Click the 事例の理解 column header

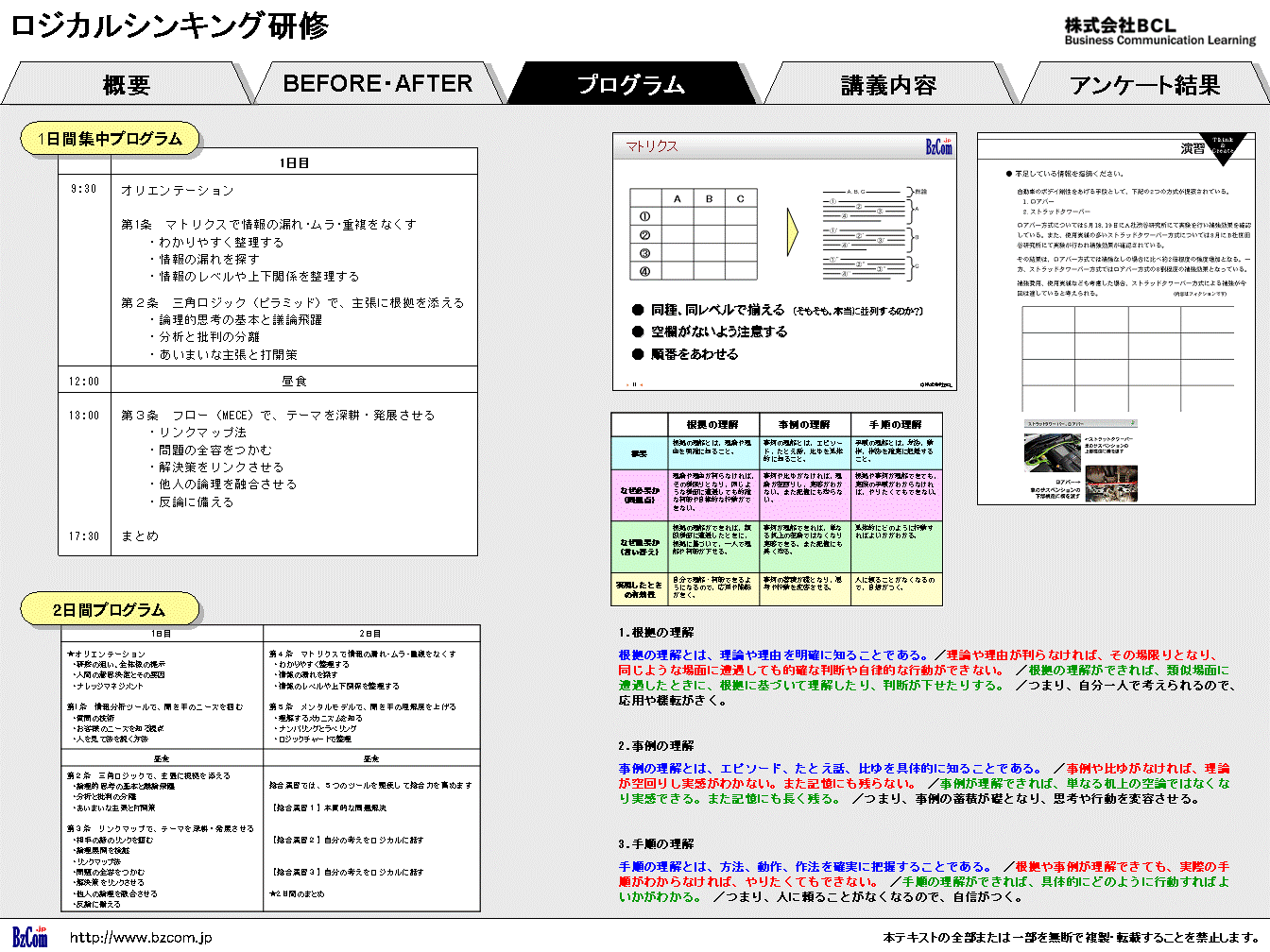(804, 425)
